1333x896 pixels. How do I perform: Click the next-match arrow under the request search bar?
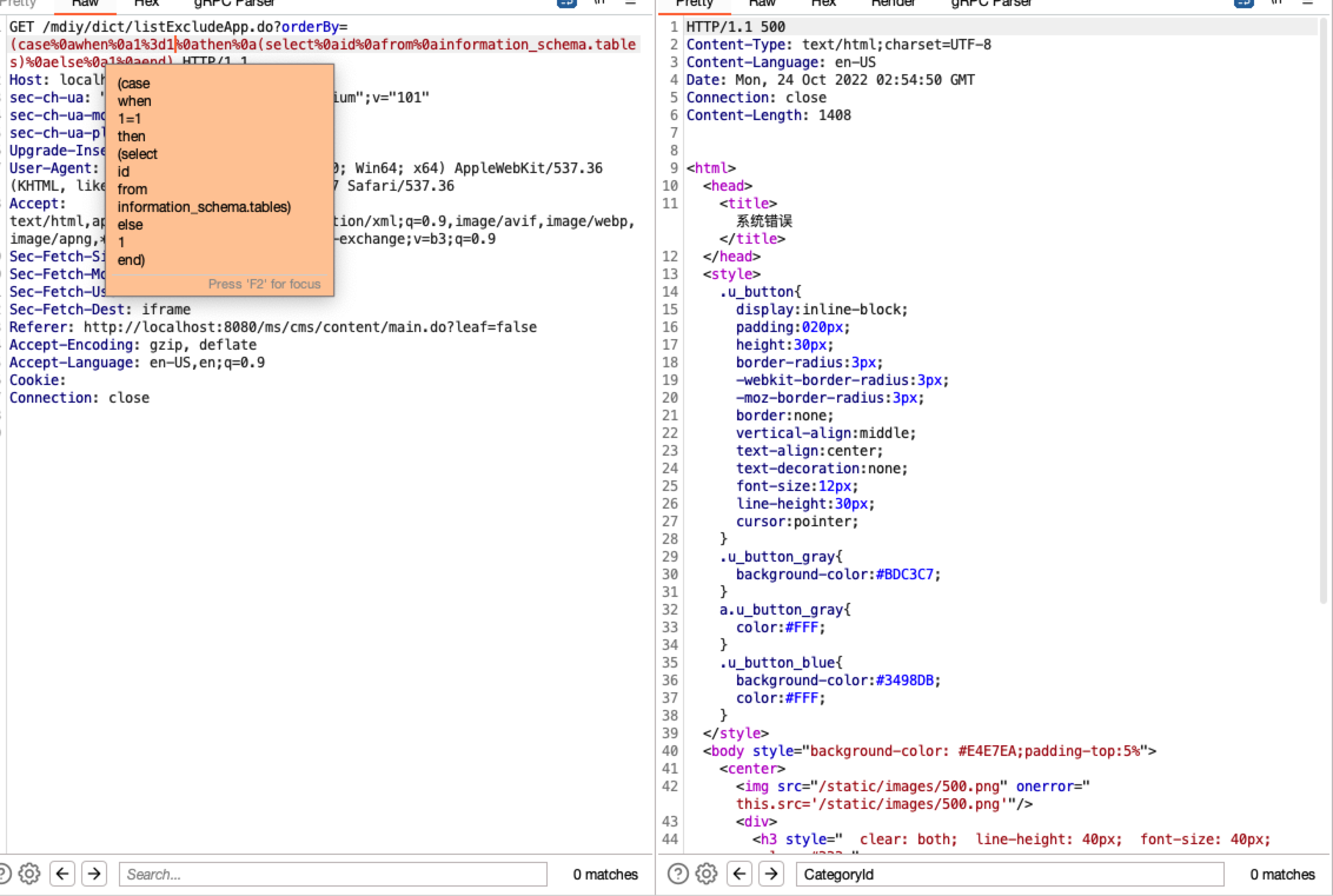[x=94, y=874]
